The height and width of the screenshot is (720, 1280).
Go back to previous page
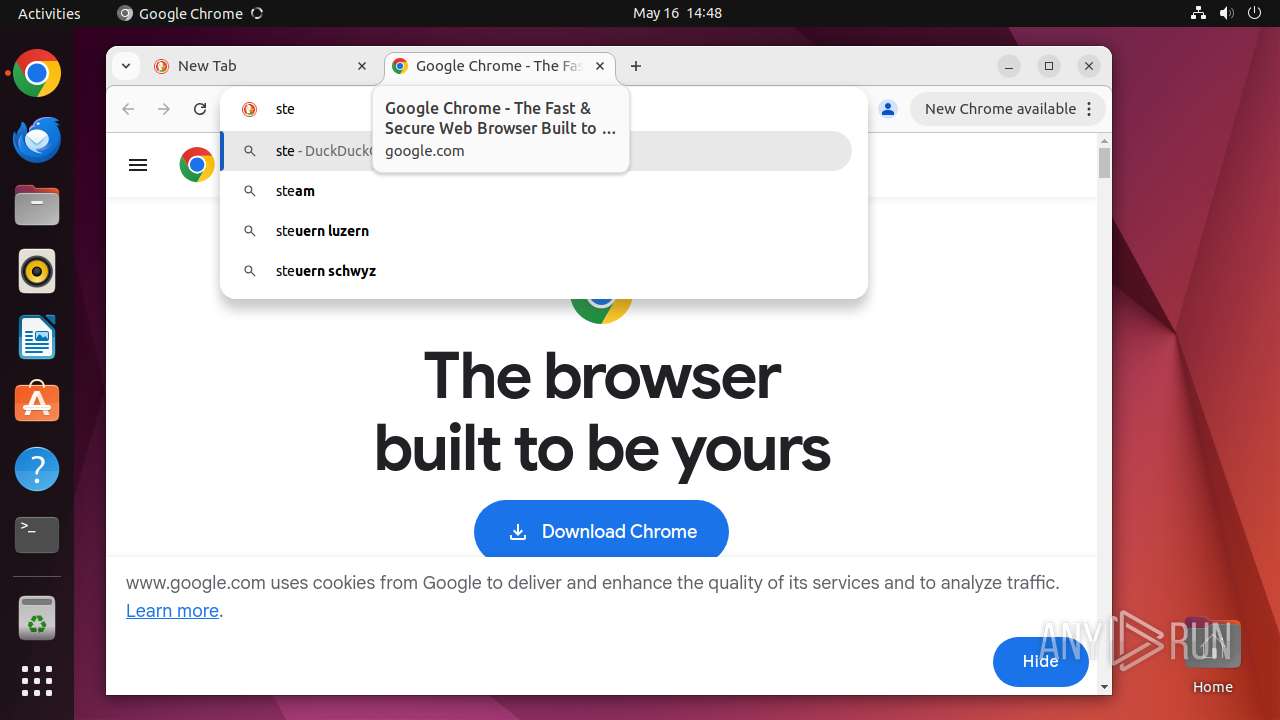coord(128,109)
